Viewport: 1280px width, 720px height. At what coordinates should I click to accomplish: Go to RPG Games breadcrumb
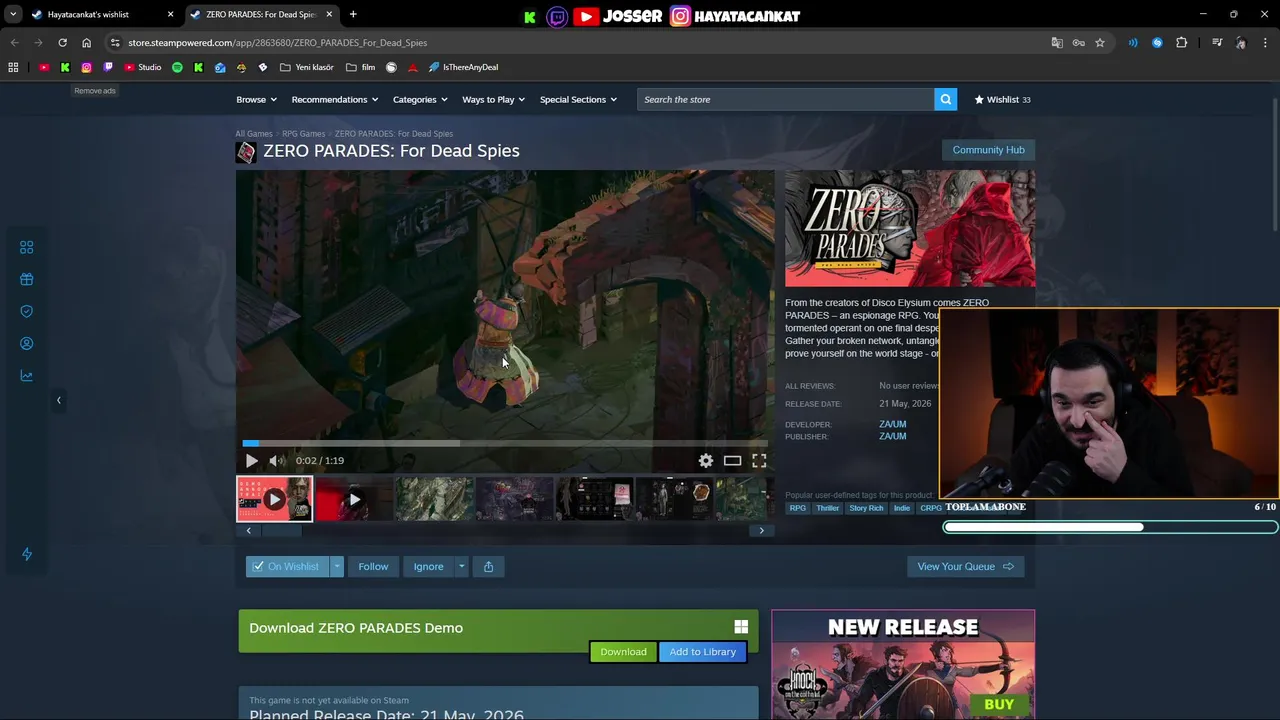point(303,133)
